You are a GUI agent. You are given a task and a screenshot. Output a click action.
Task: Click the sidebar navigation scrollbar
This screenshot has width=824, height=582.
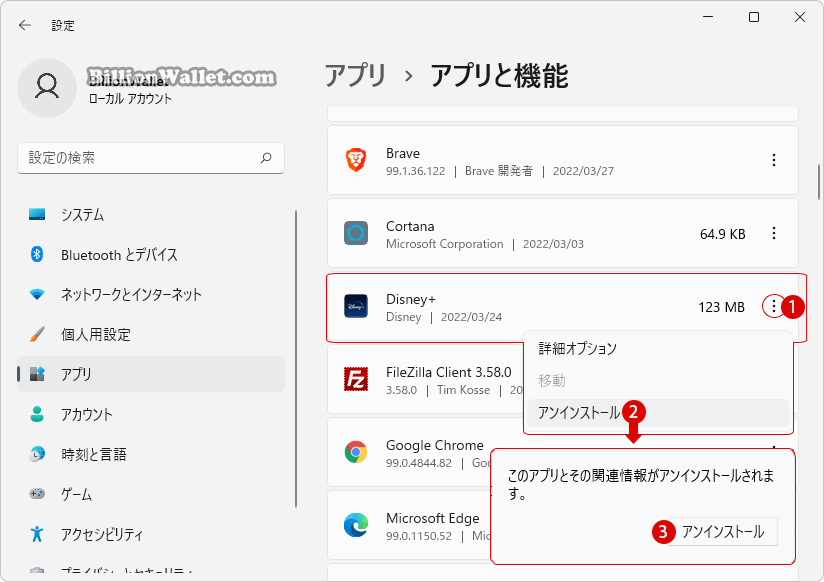[296, 359]
